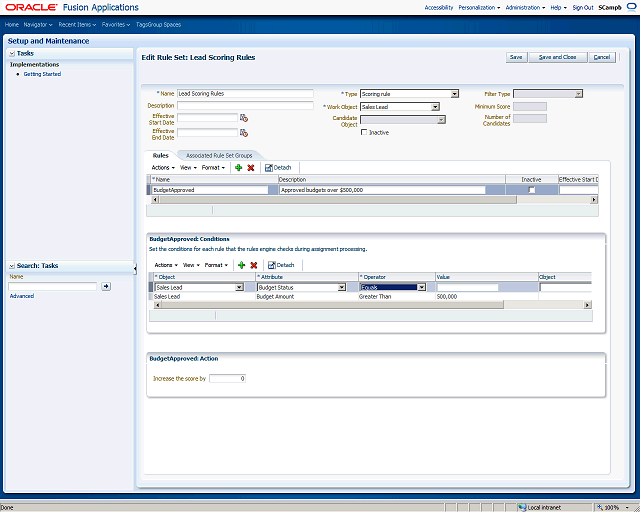The width and height of the screenshot is (640, 512).
Task: Open the Help menu
Action: [x=558, y=7]
